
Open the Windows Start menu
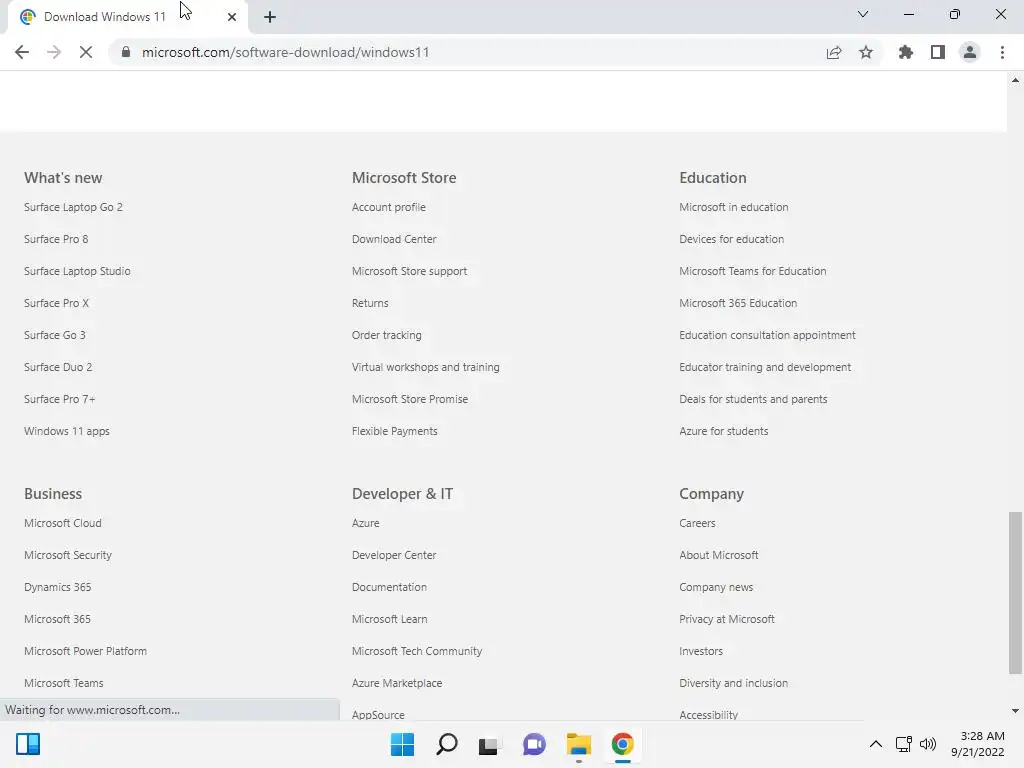tap(402, 744)
